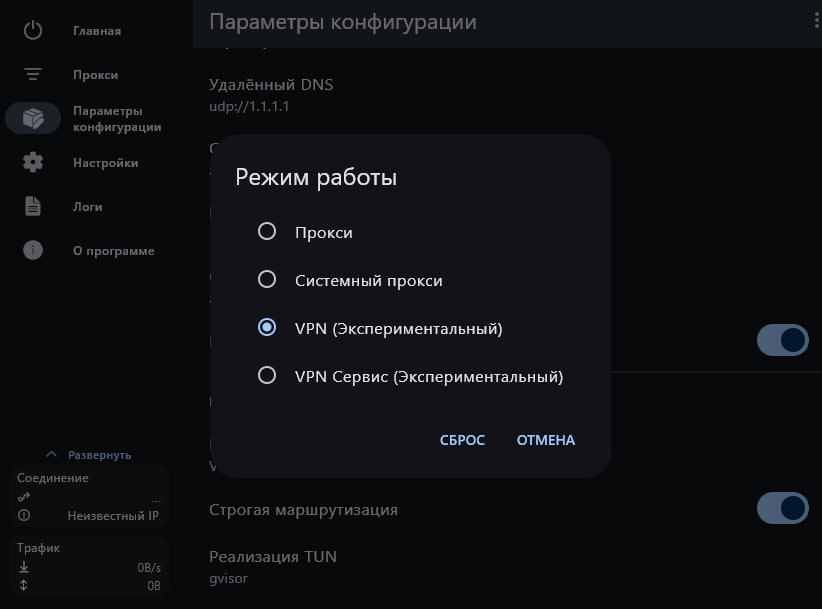The width and height of the screenshot is (822, 609).
Task: Click the Параметры конфигурации box icon
Action: tap(33, 118)
